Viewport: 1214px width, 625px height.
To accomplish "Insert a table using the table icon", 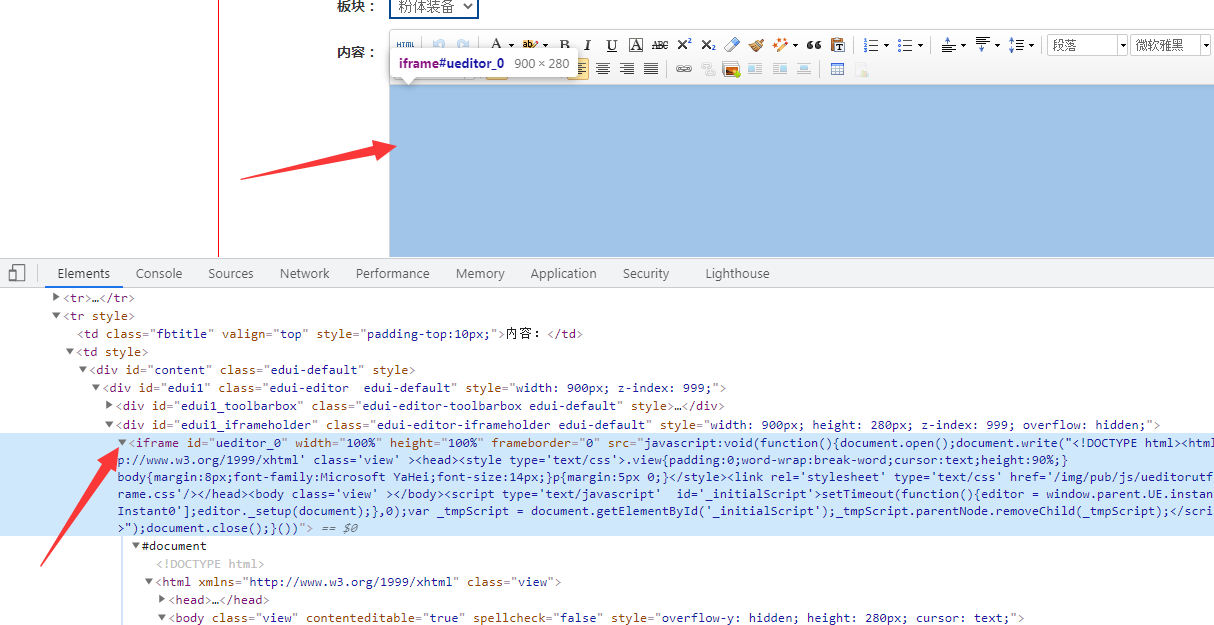I will point(836,67).
